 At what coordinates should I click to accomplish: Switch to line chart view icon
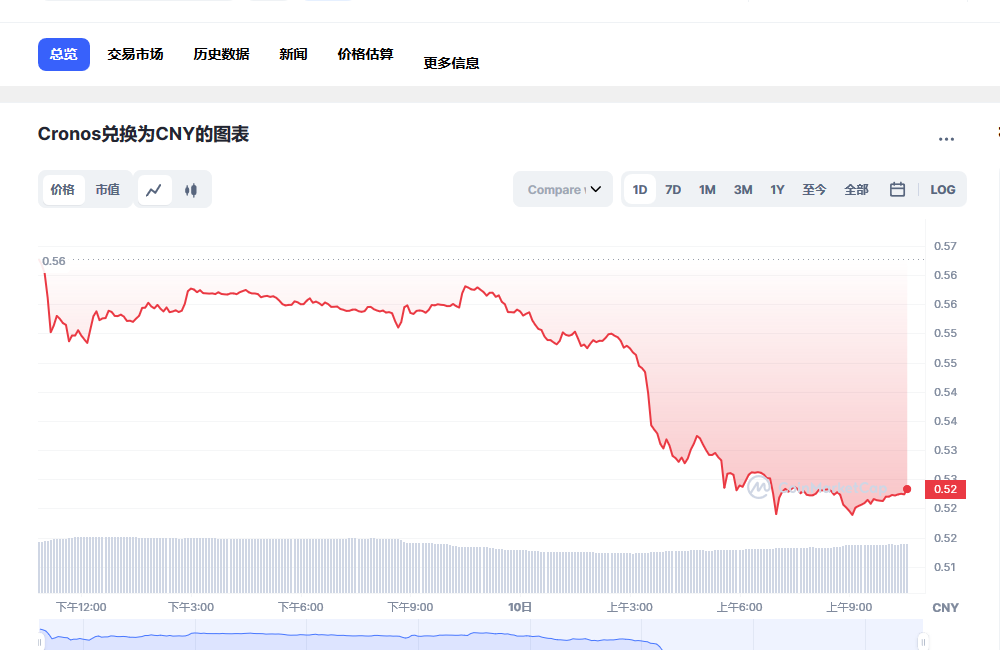click(154, 190)
